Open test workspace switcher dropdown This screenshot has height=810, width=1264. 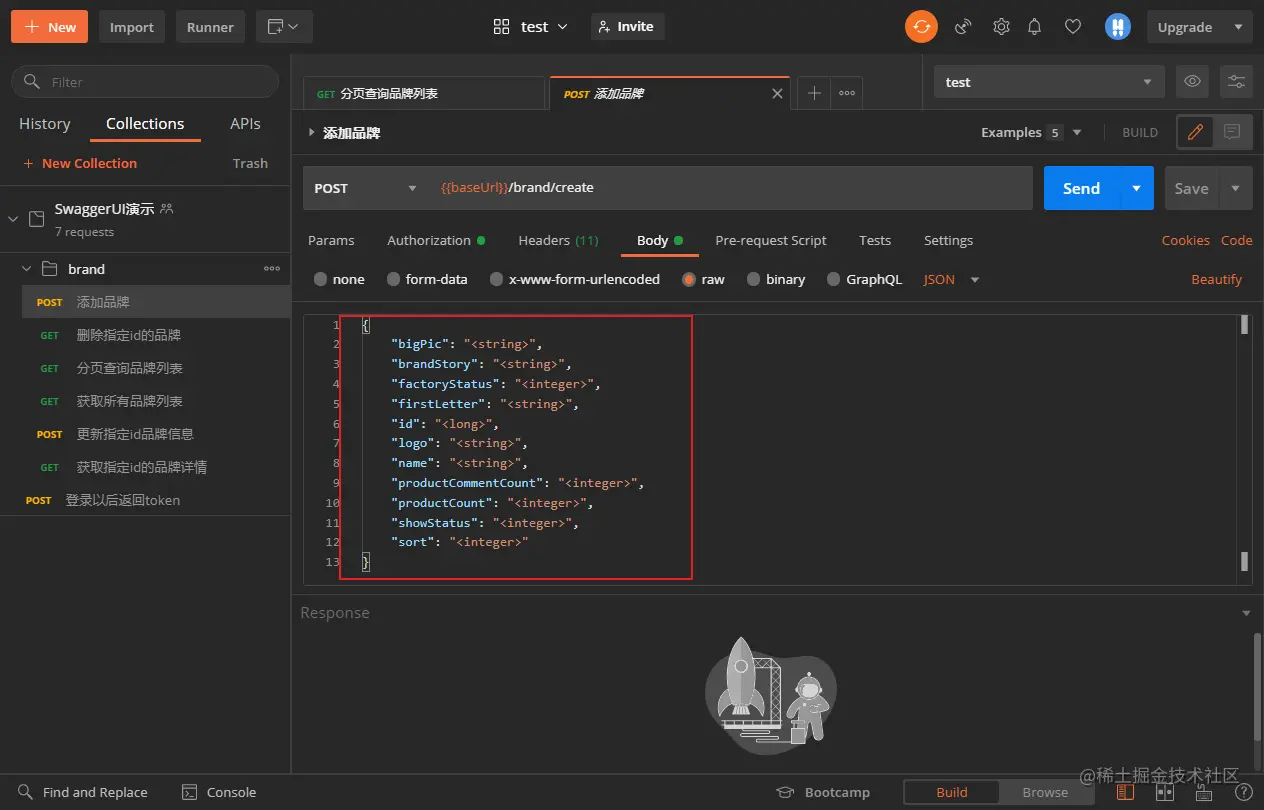pyautogui.click(x=545, y=27)
